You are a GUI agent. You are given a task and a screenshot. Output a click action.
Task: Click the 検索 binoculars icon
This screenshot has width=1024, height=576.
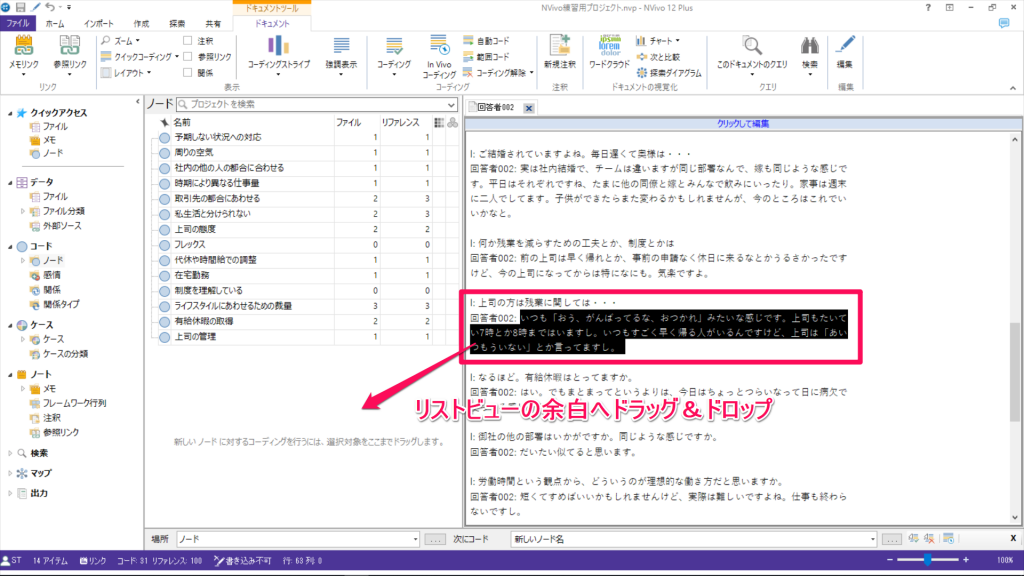coord(808,51)
